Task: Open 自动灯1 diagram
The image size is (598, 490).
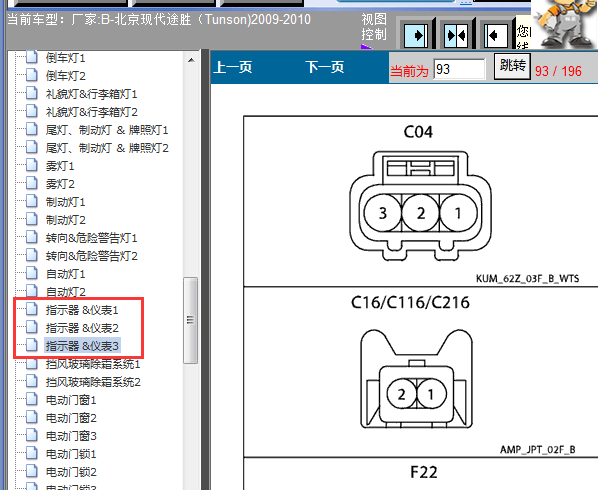Action: (x=66, y=274)
